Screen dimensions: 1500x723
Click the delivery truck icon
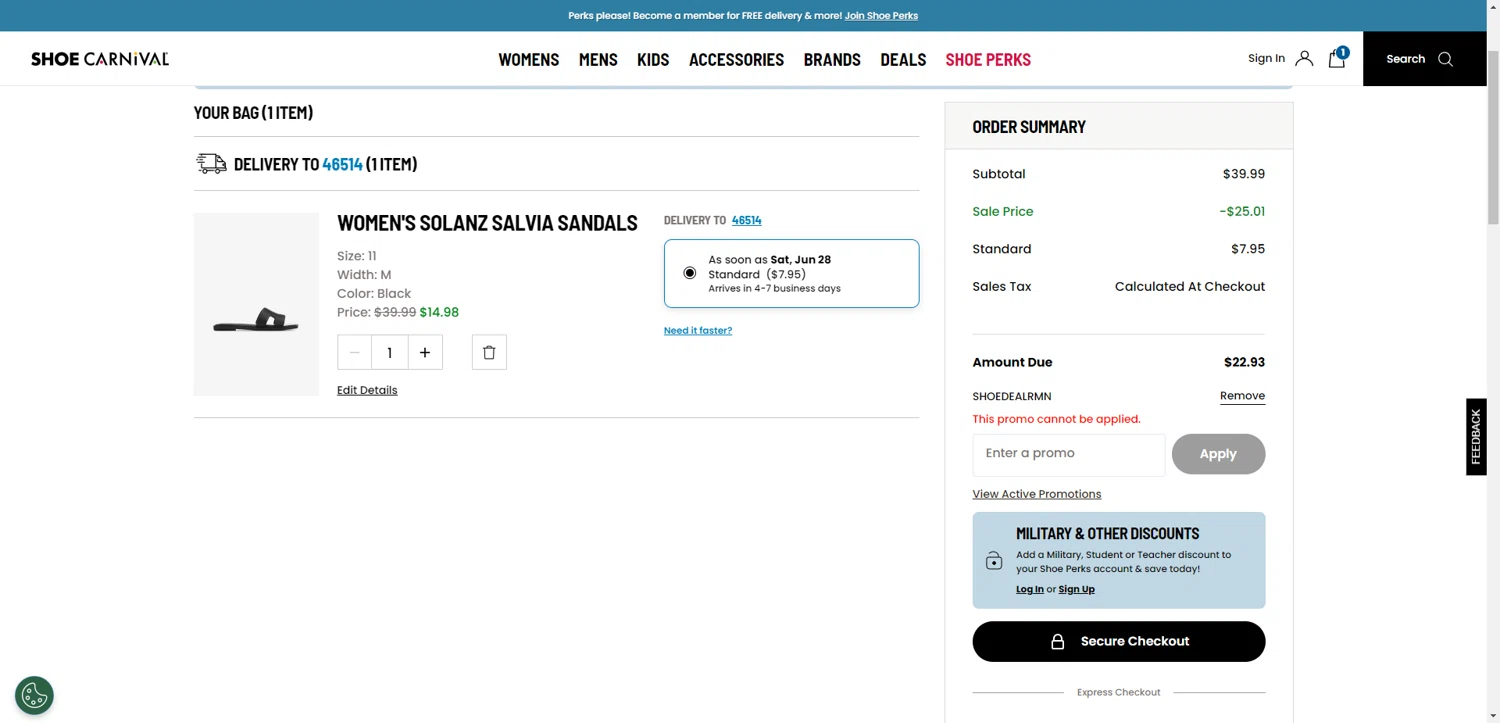click(x=211, y=164)
